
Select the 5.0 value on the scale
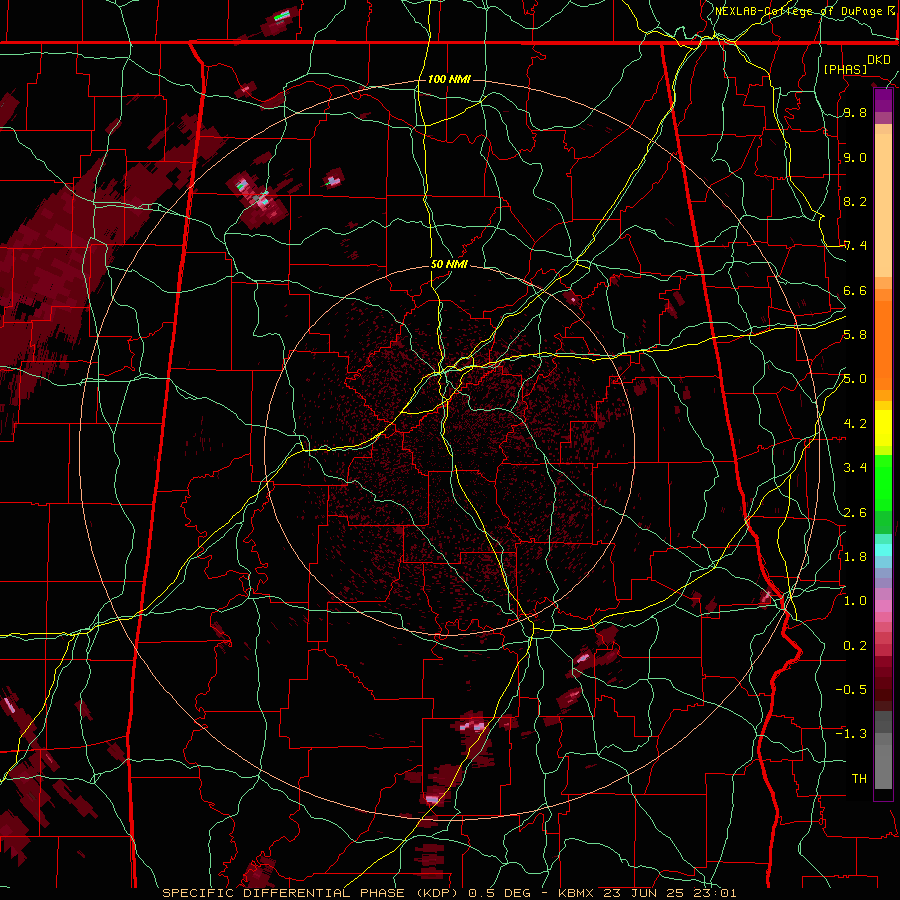(855, 379)
